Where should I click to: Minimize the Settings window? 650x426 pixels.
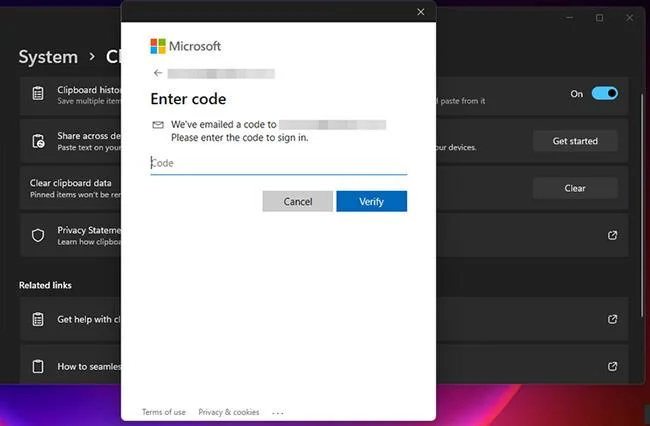click(x=569, y=18)
